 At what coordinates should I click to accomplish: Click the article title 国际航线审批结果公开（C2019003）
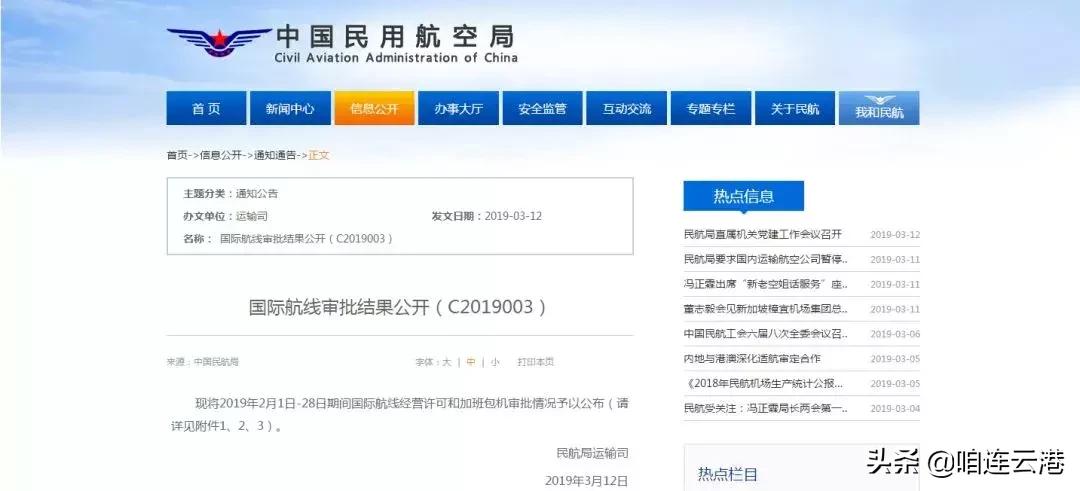tap(399, 307)
